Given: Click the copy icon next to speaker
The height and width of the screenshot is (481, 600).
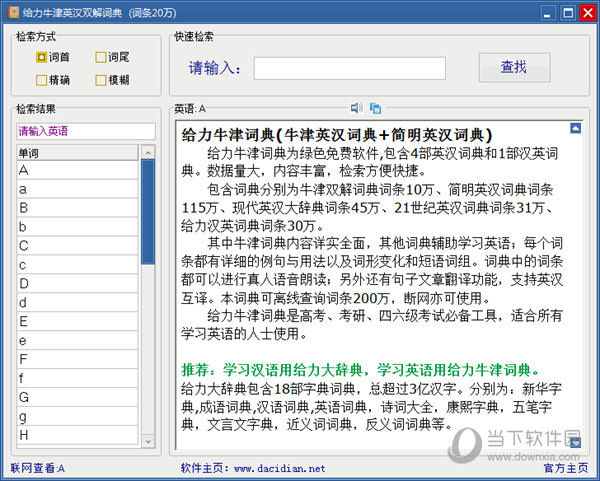Looking at the screenshot, I should pos(375,109).
